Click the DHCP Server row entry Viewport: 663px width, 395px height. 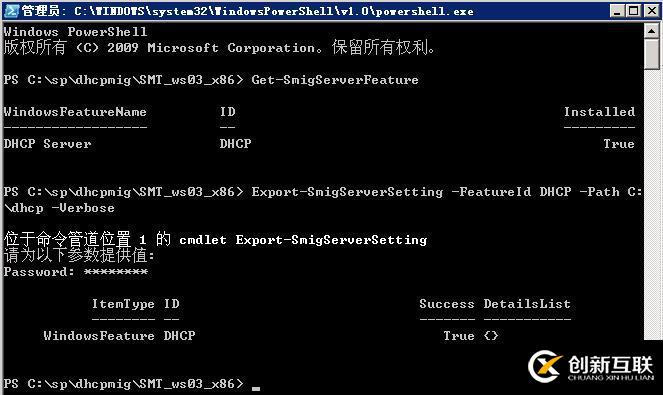point(47,144)
